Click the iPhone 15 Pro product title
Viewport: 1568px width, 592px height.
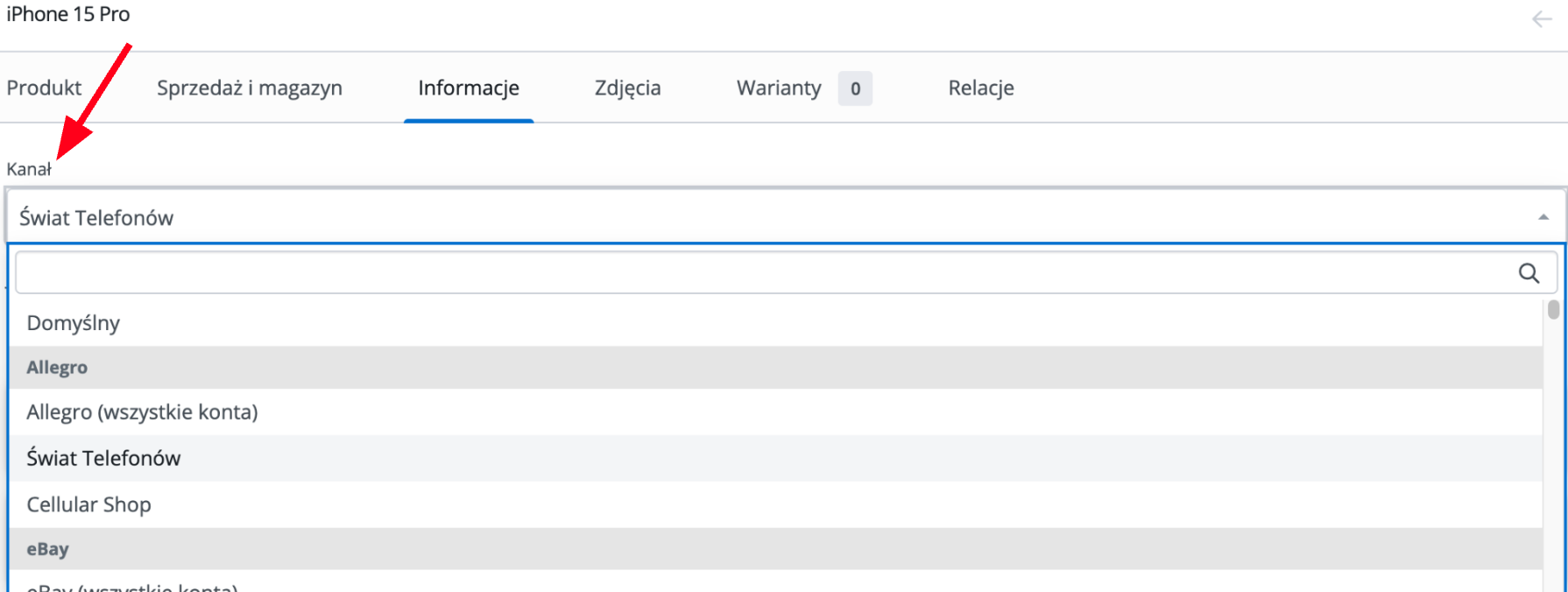[x=68, y=14]
